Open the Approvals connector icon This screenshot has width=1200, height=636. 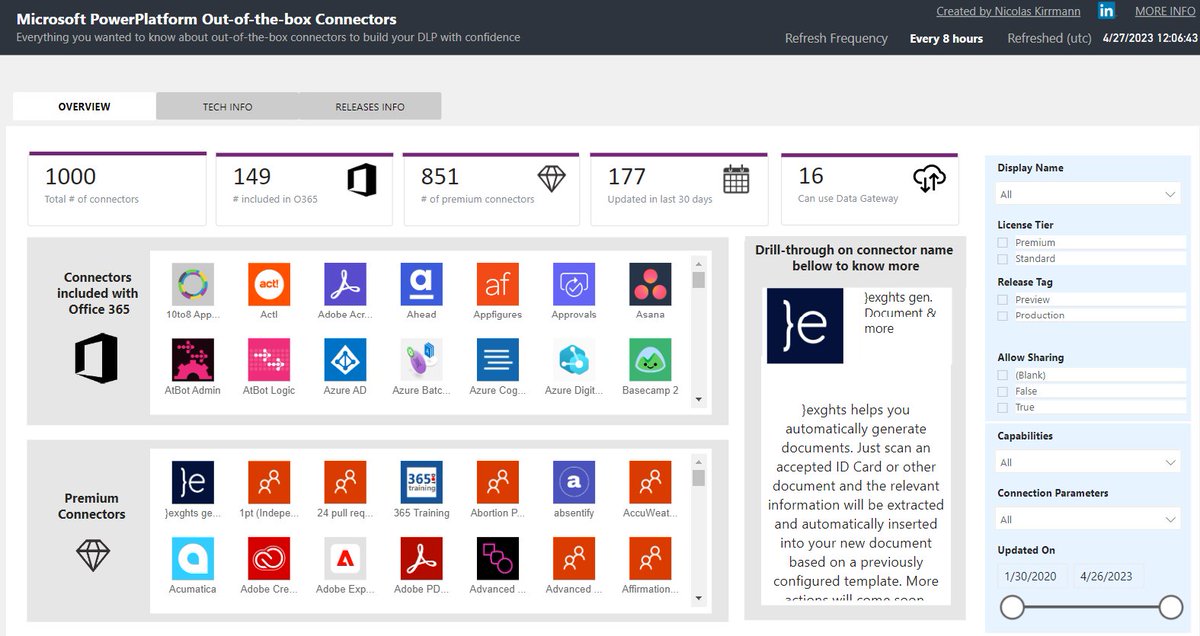tap(574, 284)
